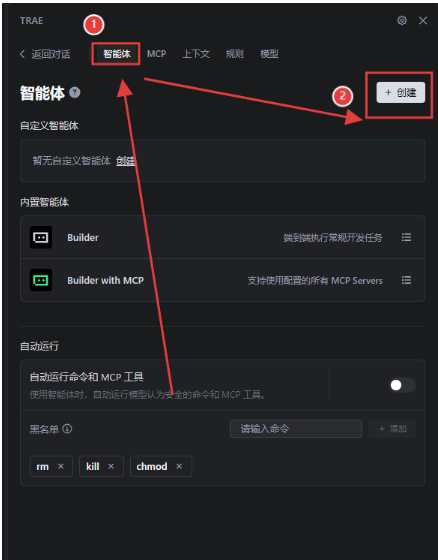Click the help icon beside 智能体 heading

pos(75,92)
